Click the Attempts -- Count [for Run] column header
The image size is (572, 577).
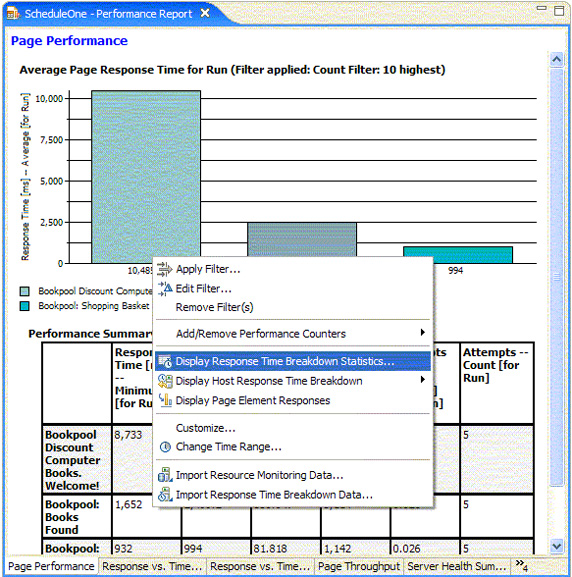tap(497, 383)
